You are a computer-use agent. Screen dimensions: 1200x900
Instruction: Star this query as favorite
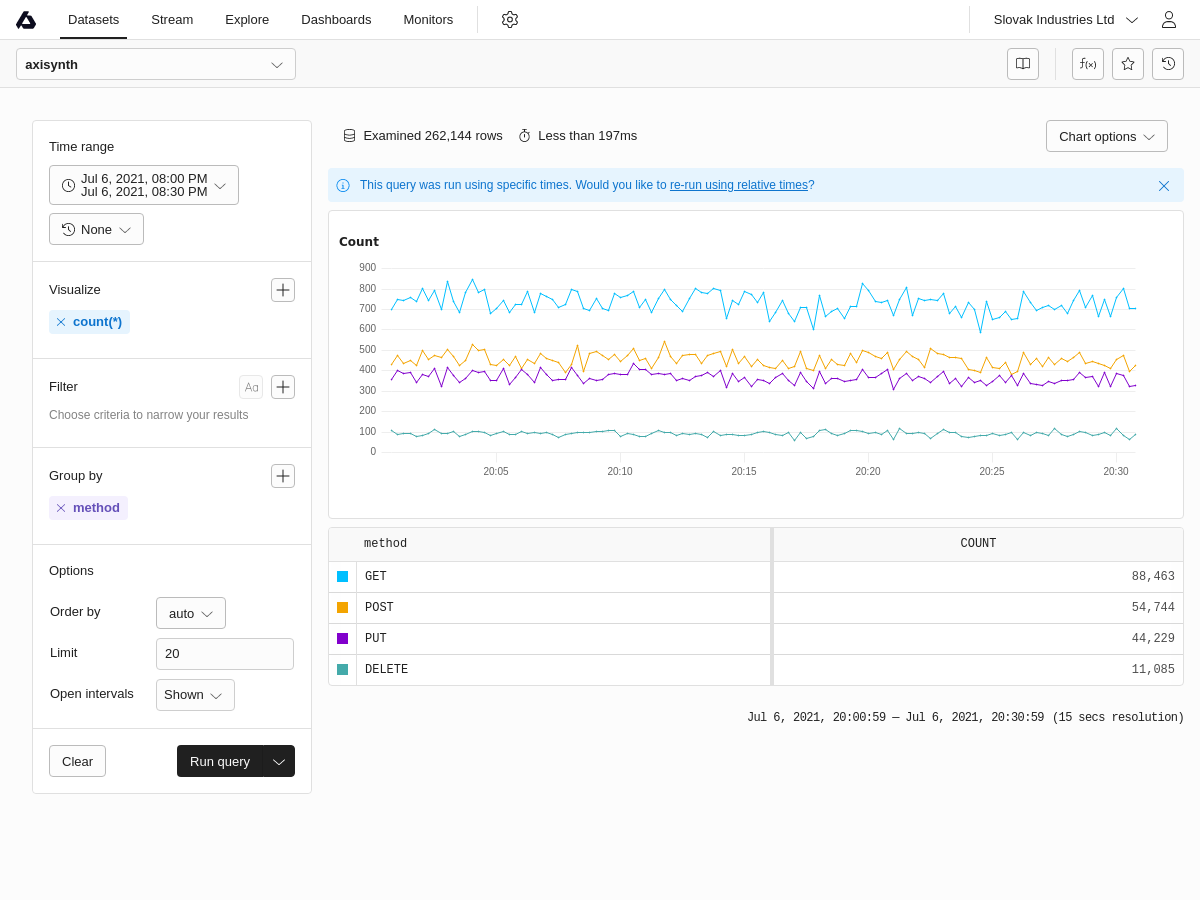click(x=1128, y=64)
